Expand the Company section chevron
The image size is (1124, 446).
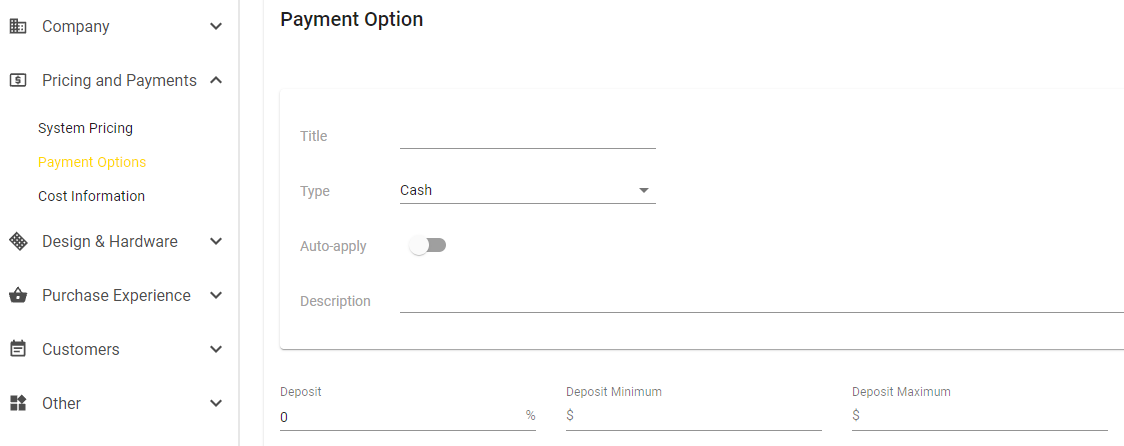tap(216, 27)
